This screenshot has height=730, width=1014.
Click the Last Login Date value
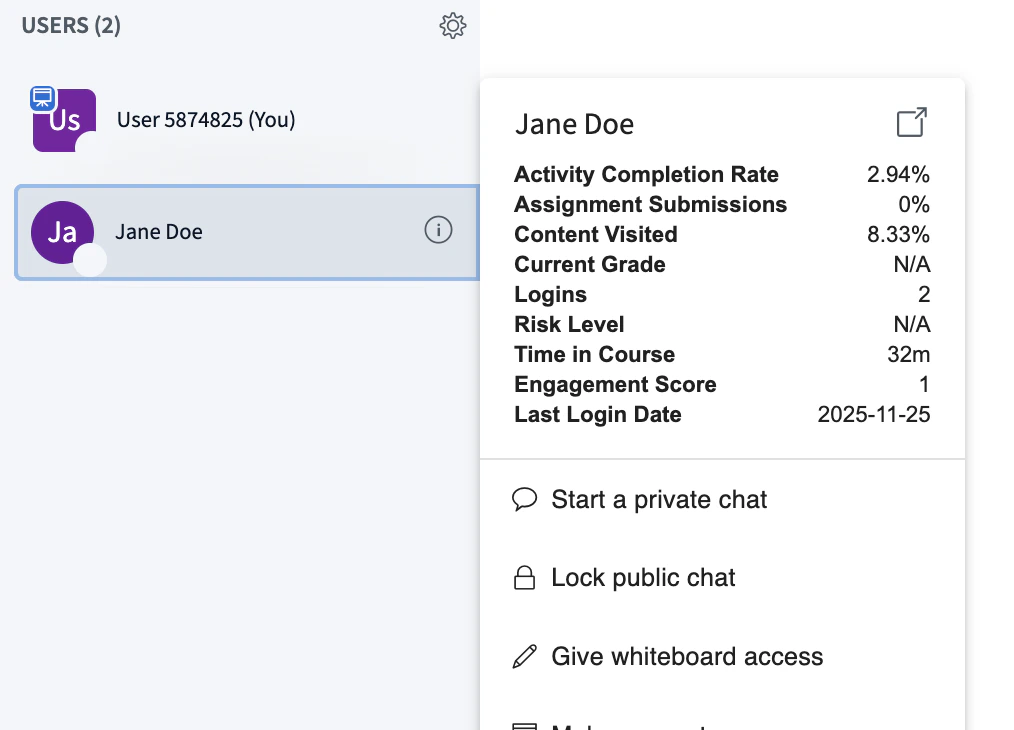click(x=874, y=414)
